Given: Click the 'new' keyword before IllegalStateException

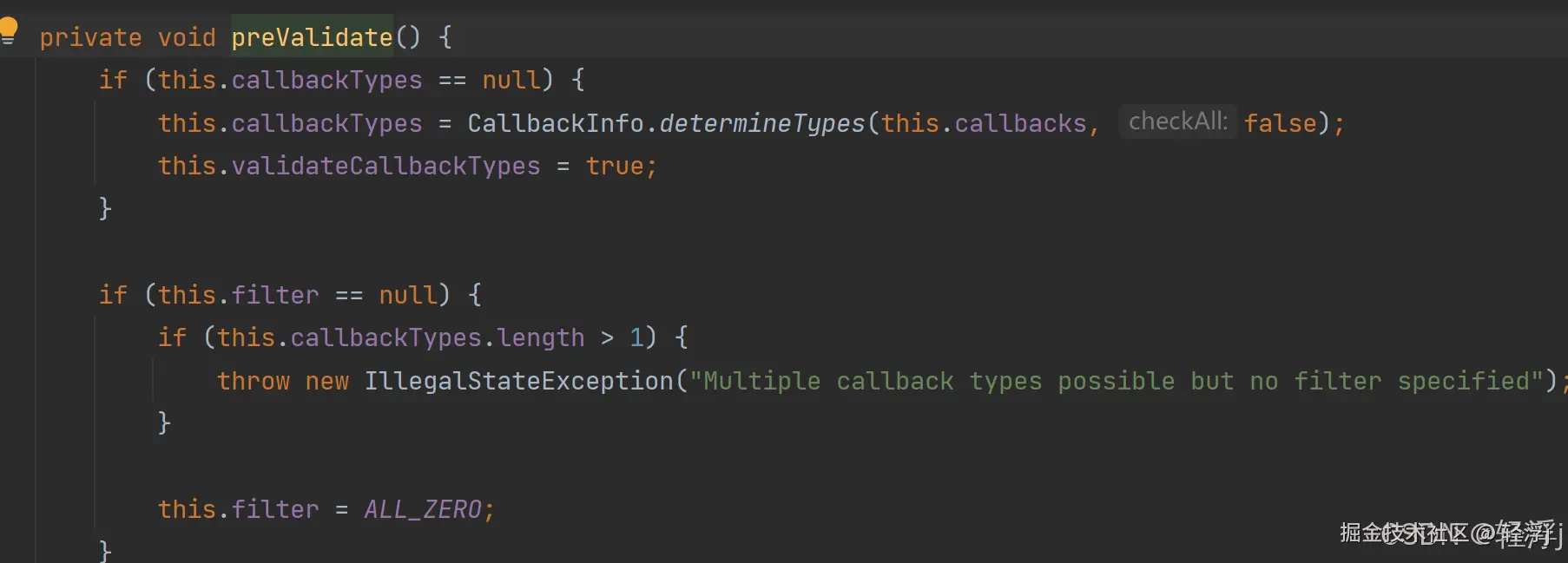Looking at the screenshot, I should [x=326, y=381].
